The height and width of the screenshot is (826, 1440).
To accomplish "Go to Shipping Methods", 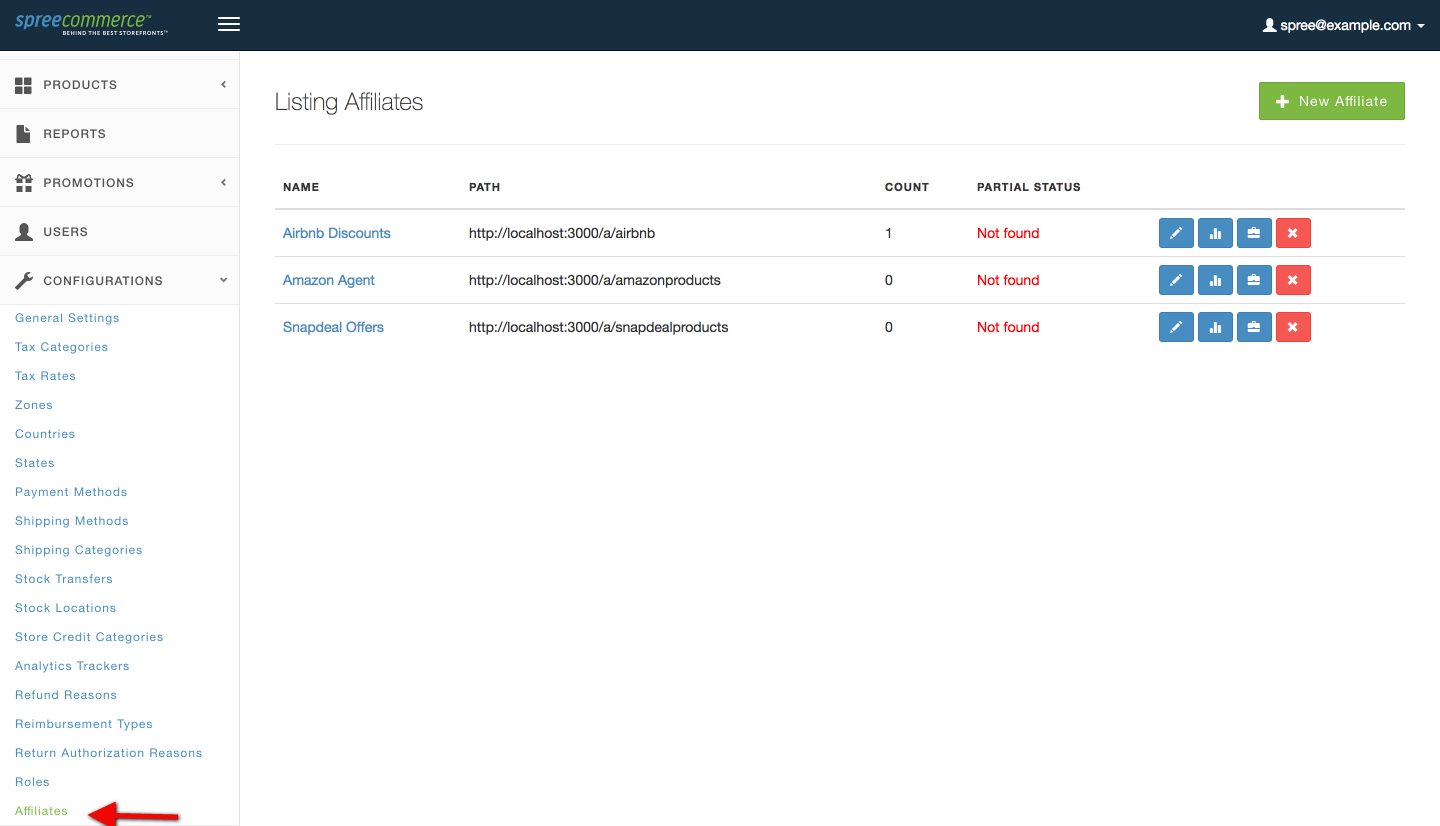I will [72, 521].
